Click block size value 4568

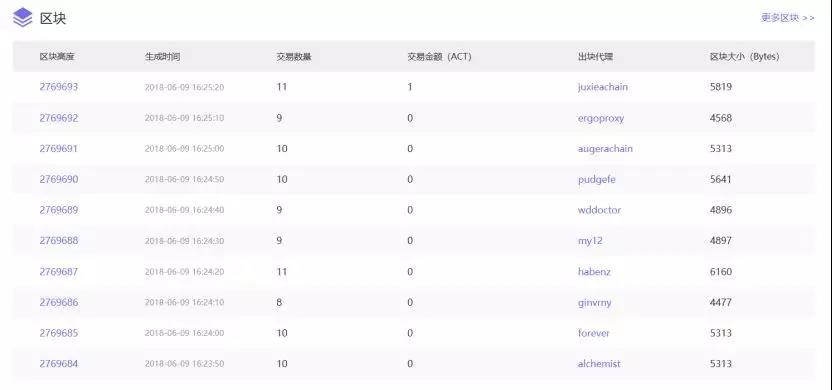721,118
